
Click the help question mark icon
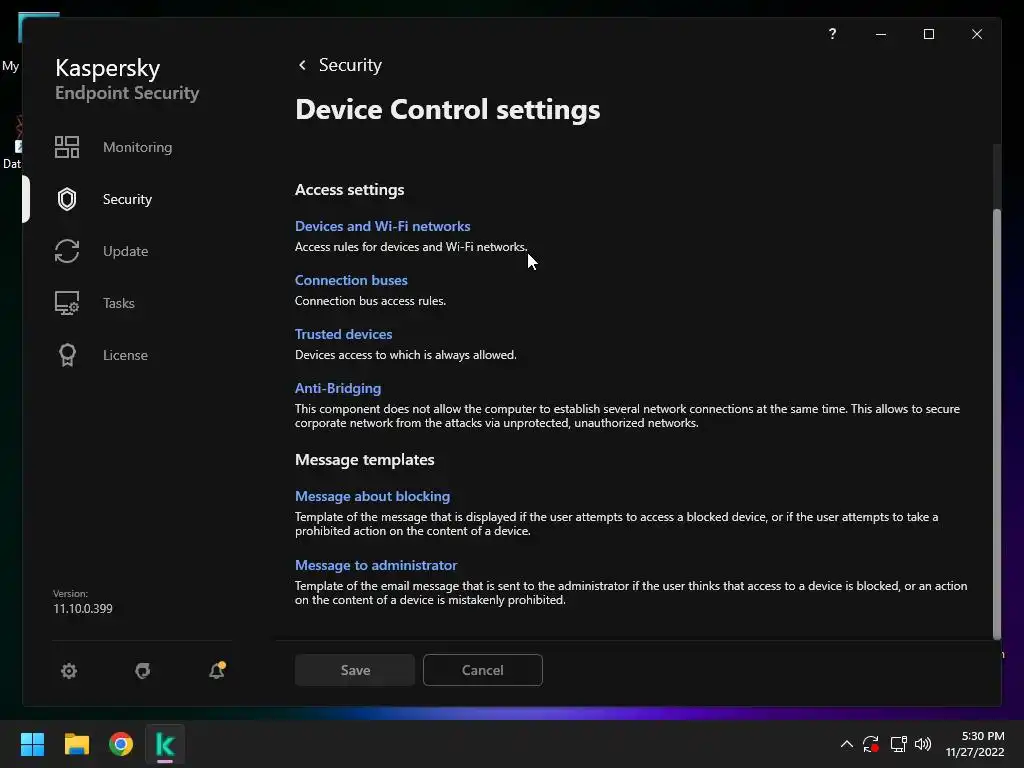click(832, 34)
